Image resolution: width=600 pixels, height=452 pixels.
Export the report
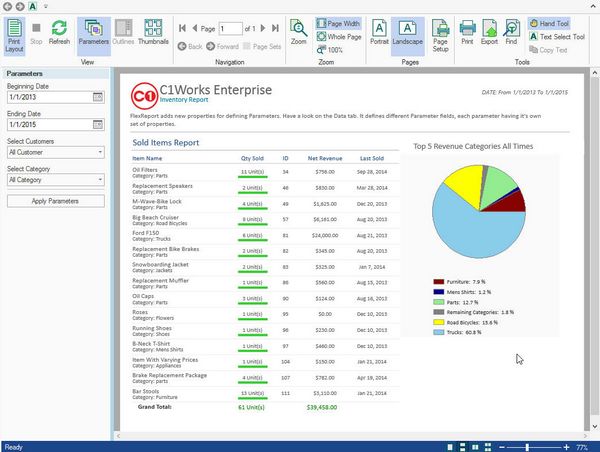(x=489, y=32)
